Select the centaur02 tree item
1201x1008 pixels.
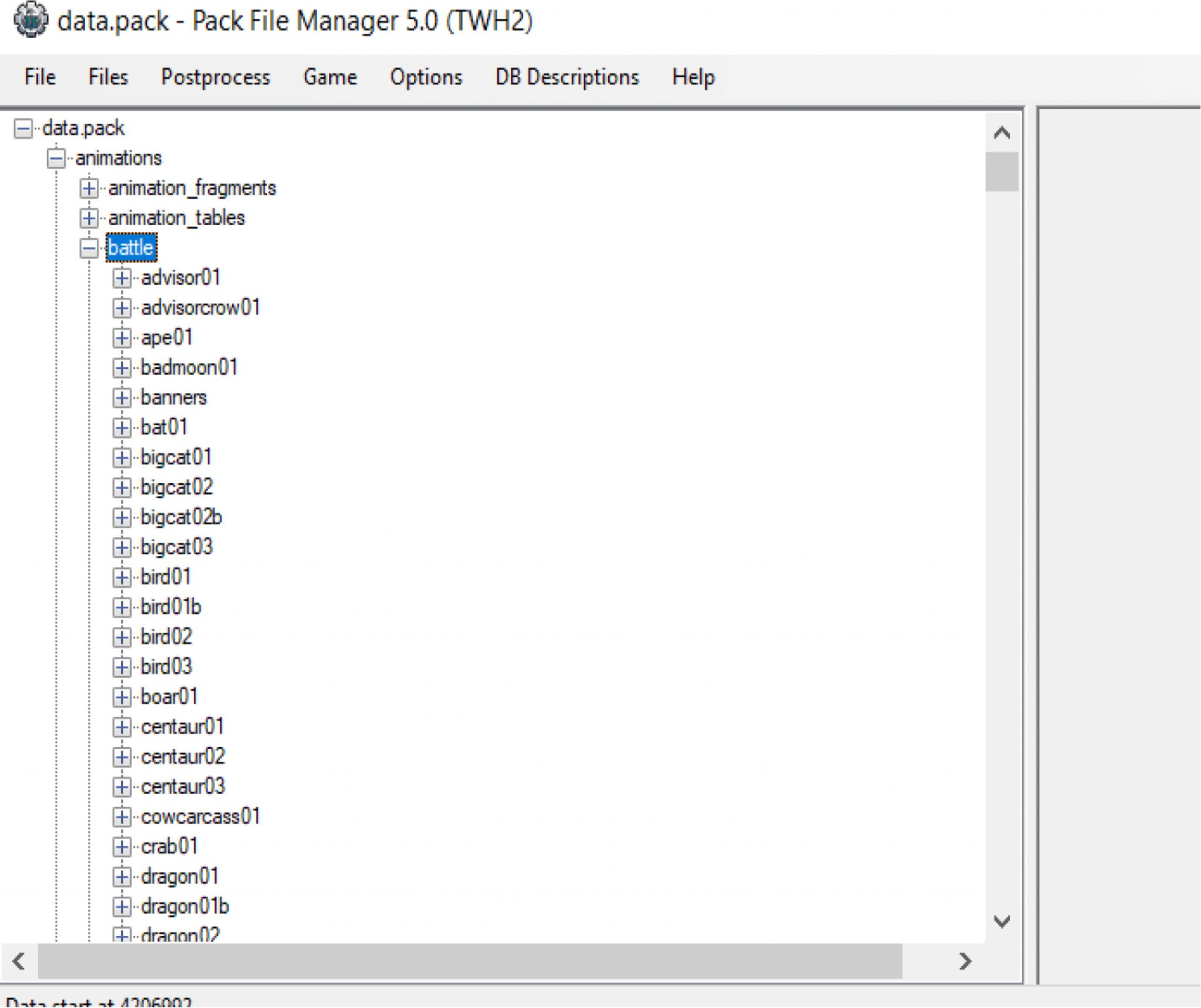(x=183, y=757)
